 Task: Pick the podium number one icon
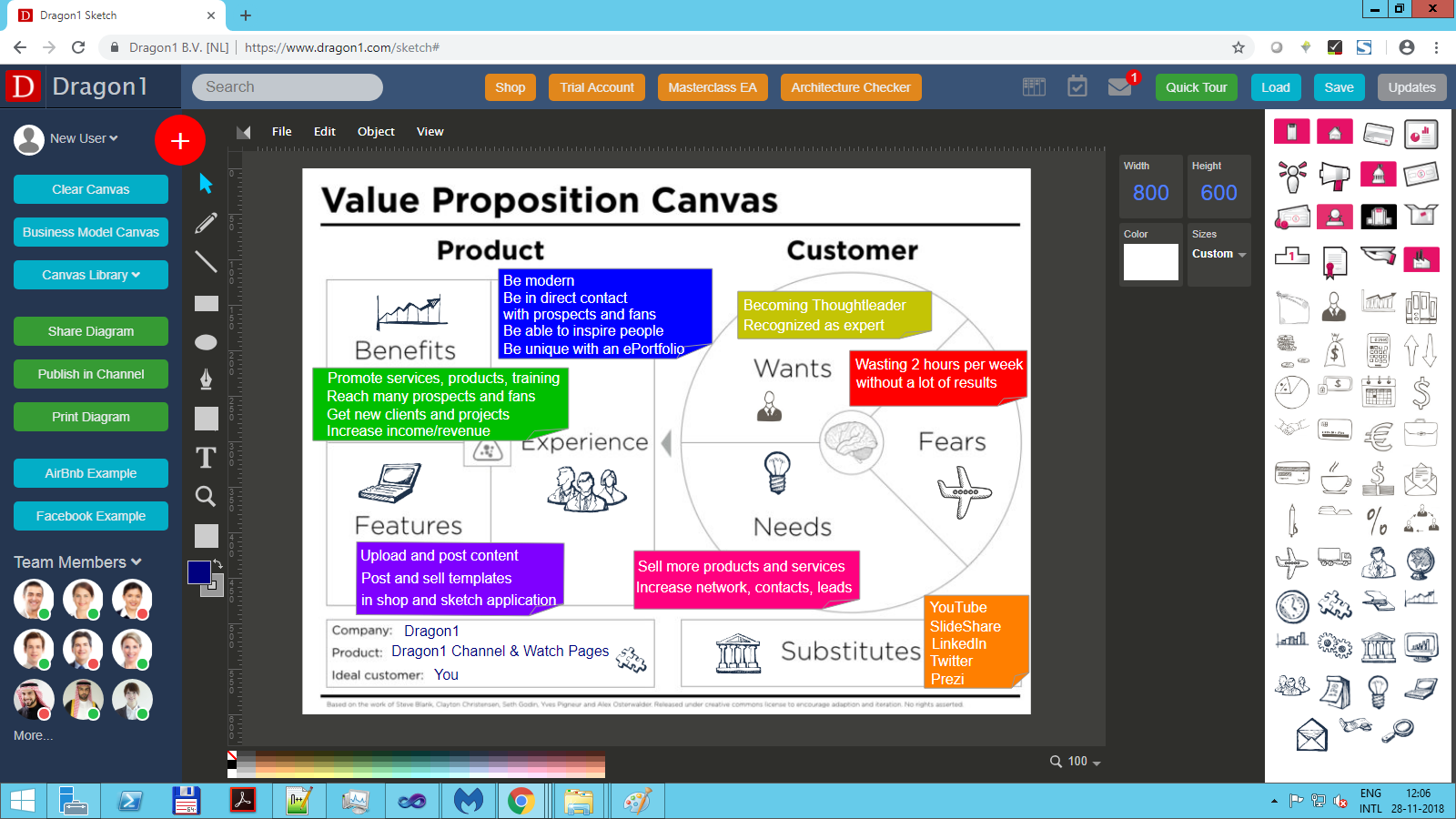click(x=1292, y=258)
